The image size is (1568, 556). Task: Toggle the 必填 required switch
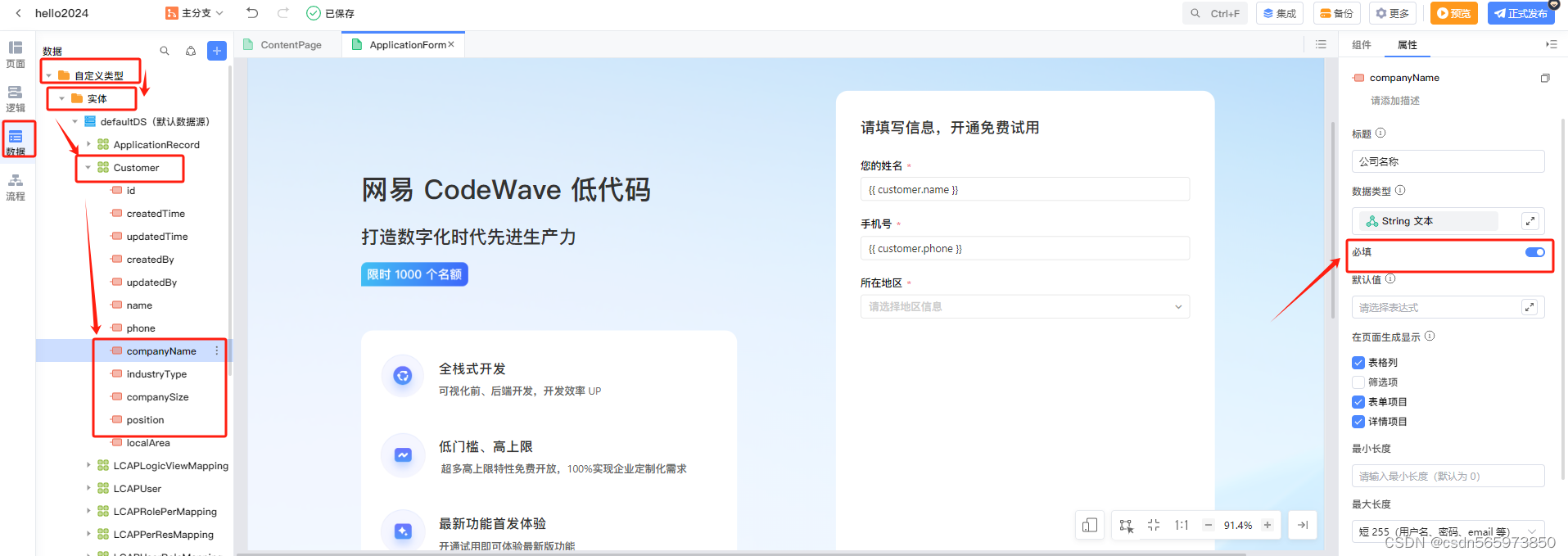(1535, 252)
